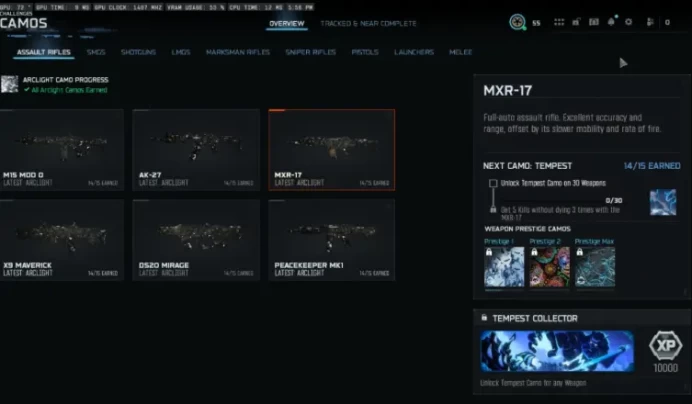The width and height of the screenshot is (692, 404).
Task: Select the Assault Rifles category tab
Action: (44, 52)
